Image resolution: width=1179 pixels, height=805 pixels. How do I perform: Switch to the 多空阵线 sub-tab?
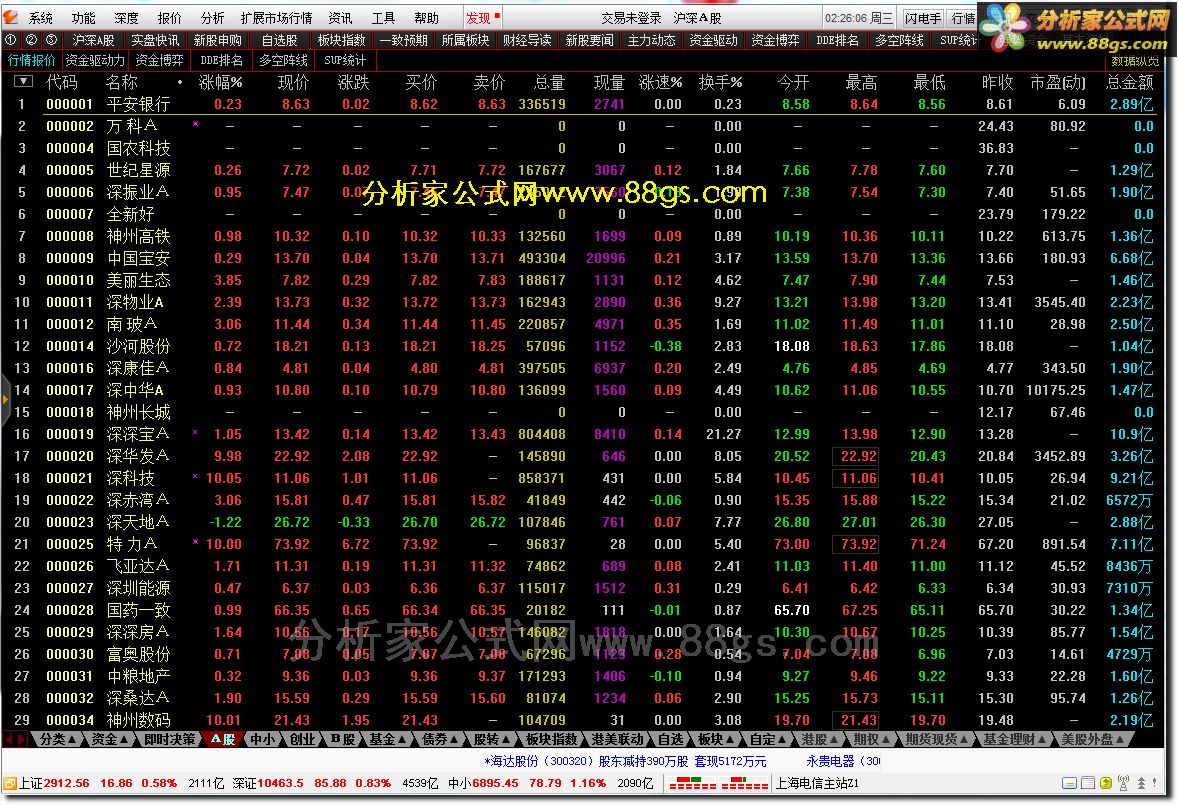pyautogui.click(x=283, y=61)
